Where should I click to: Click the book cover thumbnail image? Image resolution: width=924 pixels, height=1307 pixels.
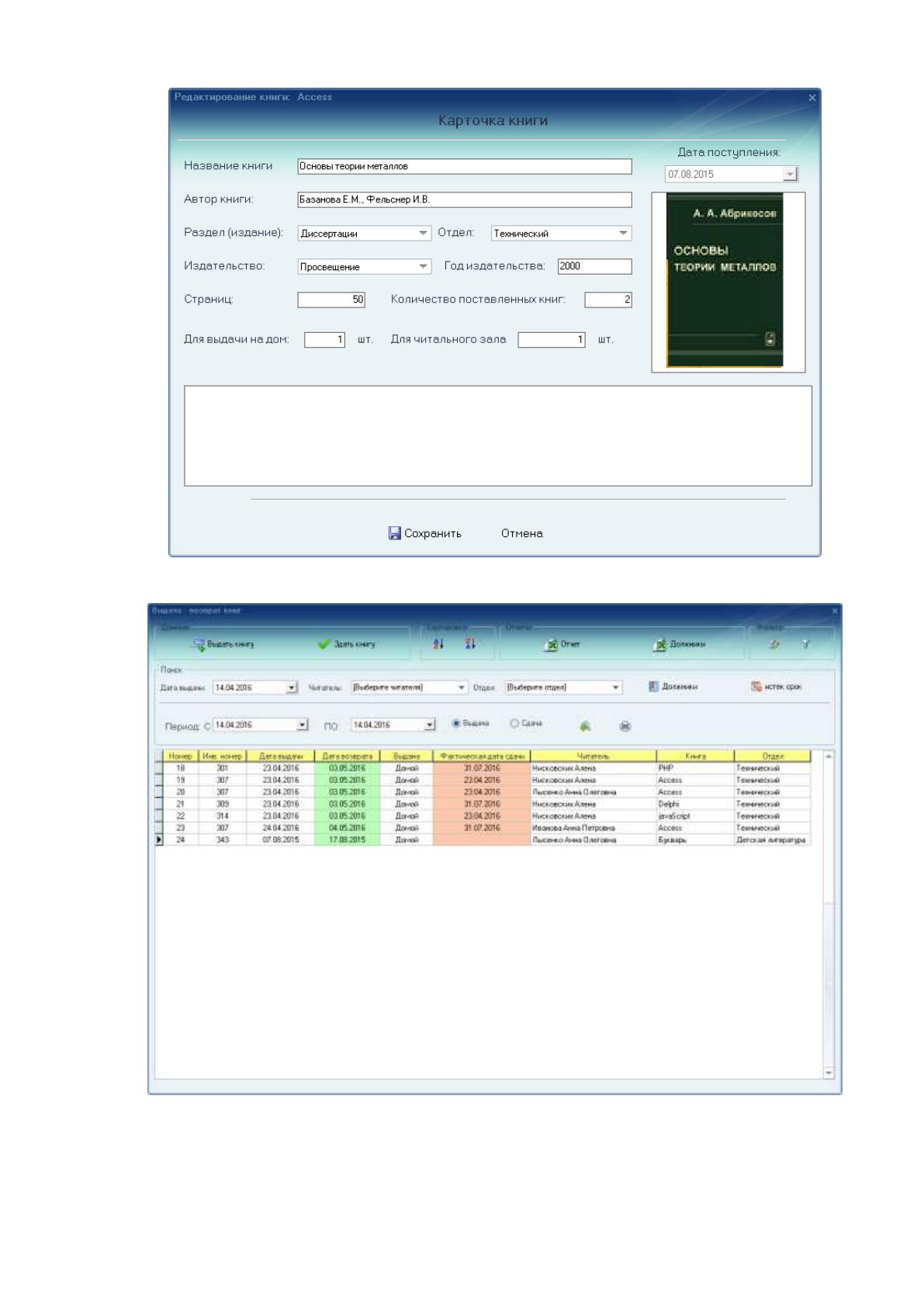(x=725, y=280)
